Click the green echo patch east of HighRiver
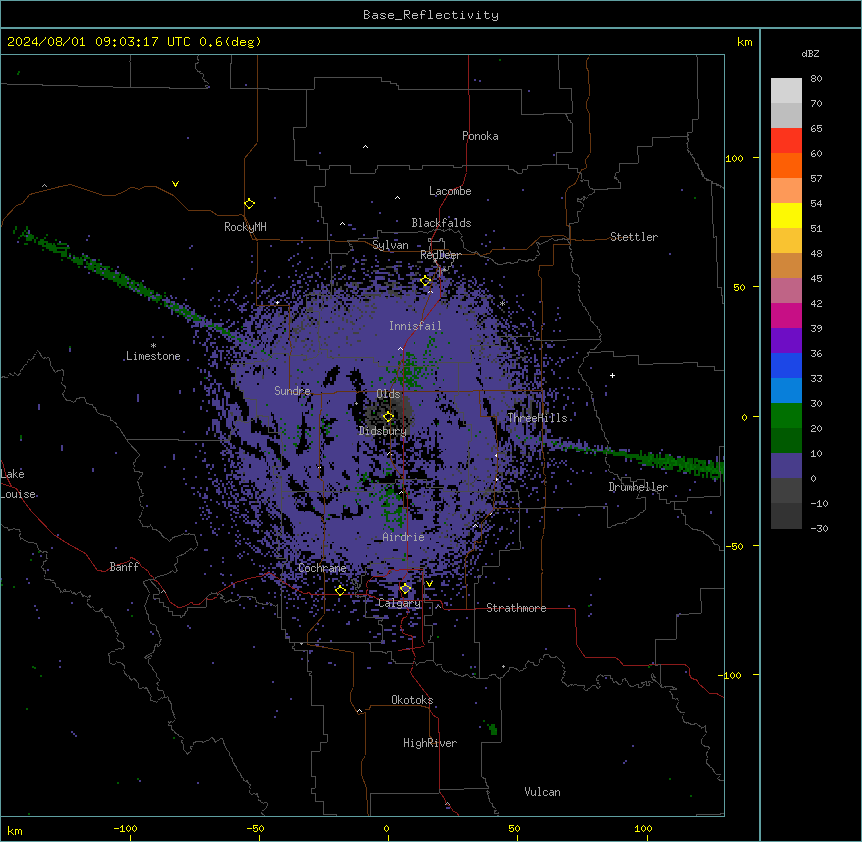Viewport: 862px width, 842px height. pyautogui.click(x=493, y=729)
